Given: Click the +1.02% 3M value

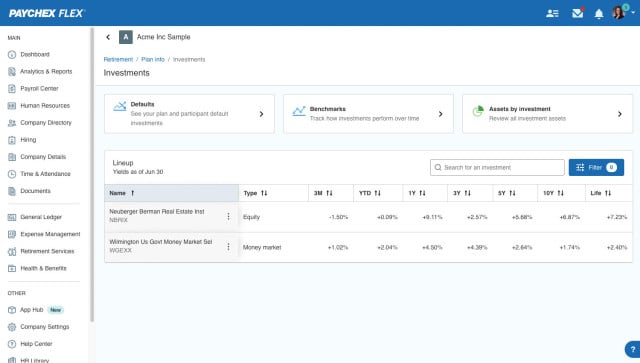Looking at the screenshot, I should [x=338, y=247].
